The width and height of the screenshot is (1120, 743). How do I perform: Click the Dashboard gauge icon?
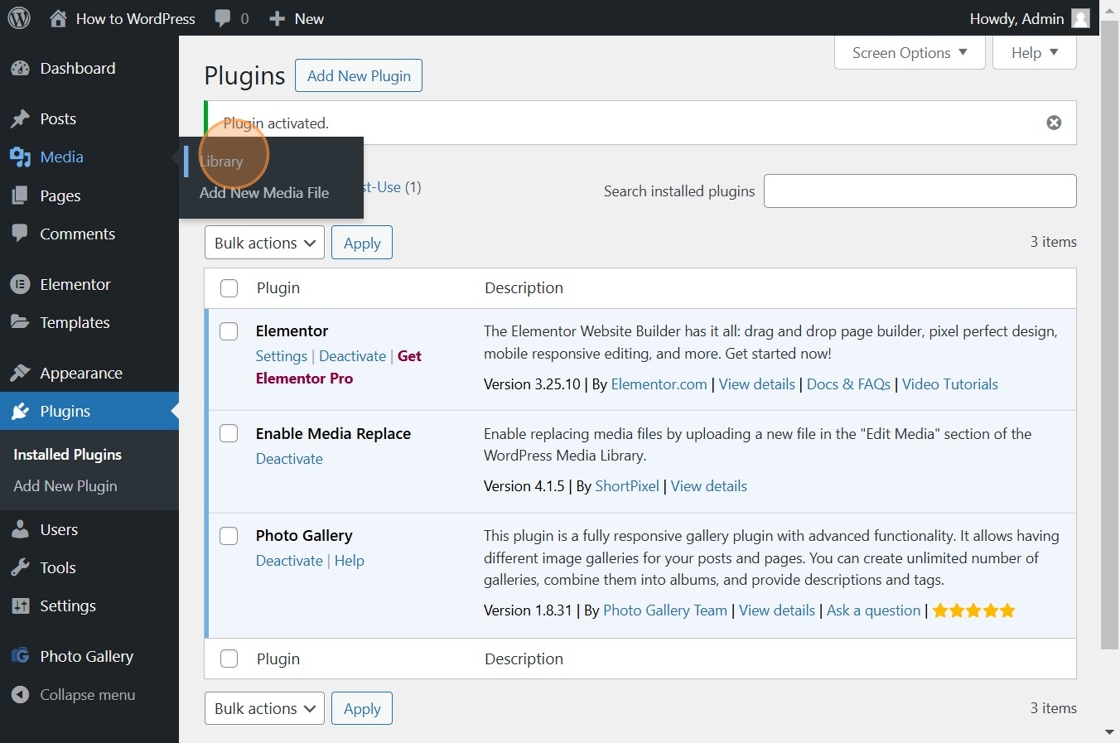21,69
